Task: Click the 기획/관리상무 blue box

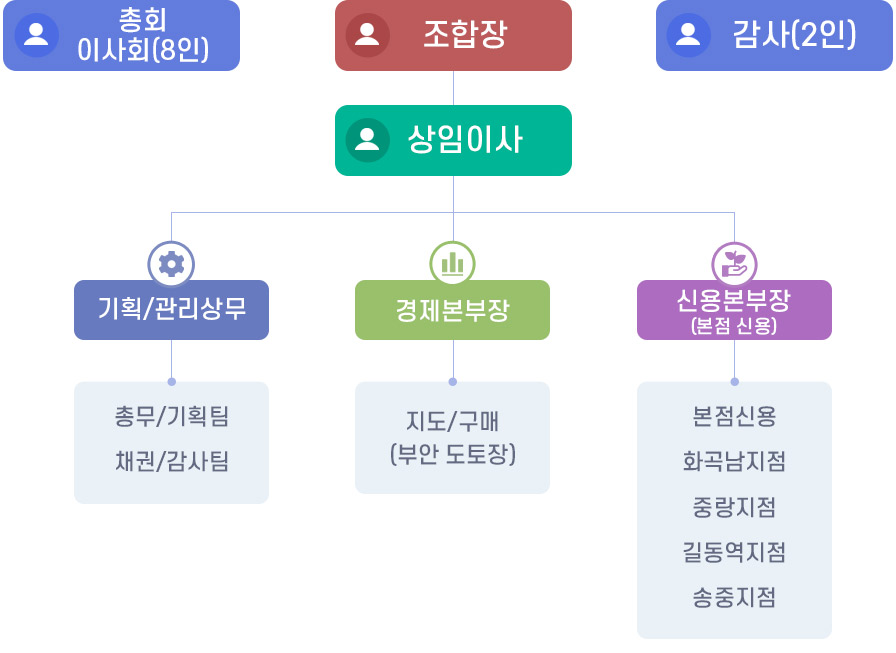Action: (171, 310)
